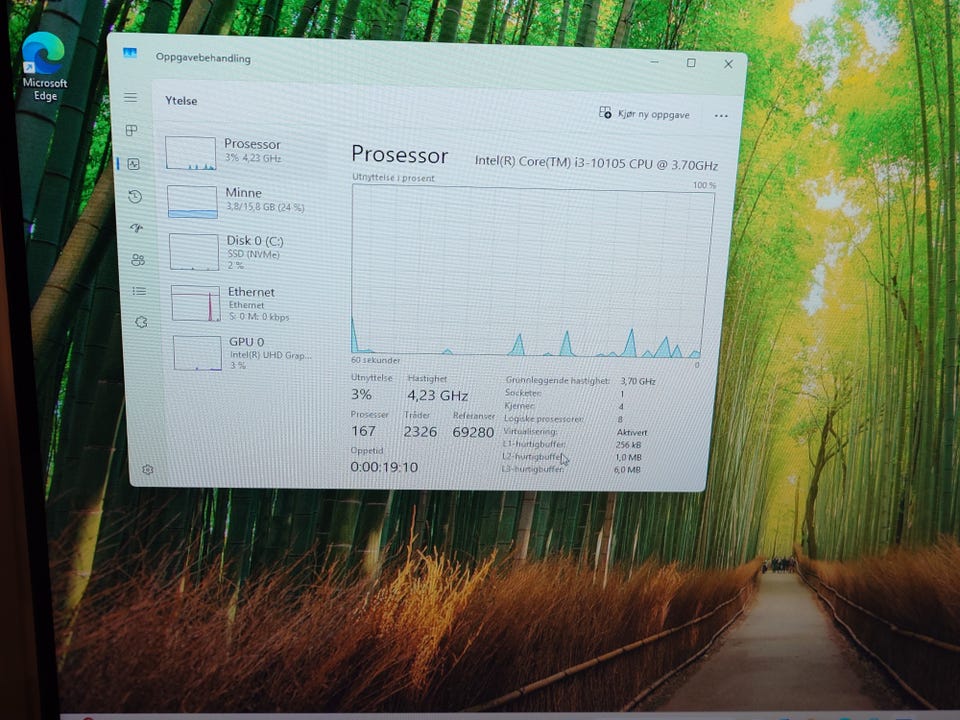Click the Intel Core i3-10105 CPU name text

(596, 163)
